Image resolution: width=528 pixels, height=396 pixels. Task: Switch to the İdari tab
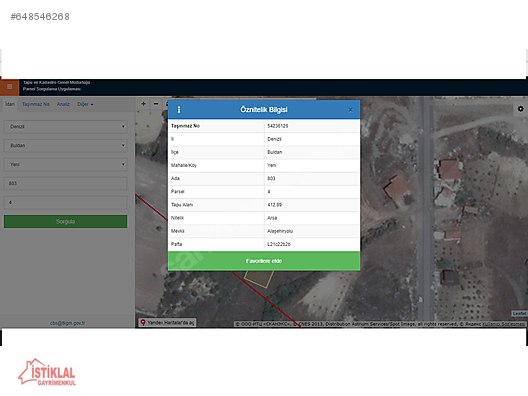[10, 104]
